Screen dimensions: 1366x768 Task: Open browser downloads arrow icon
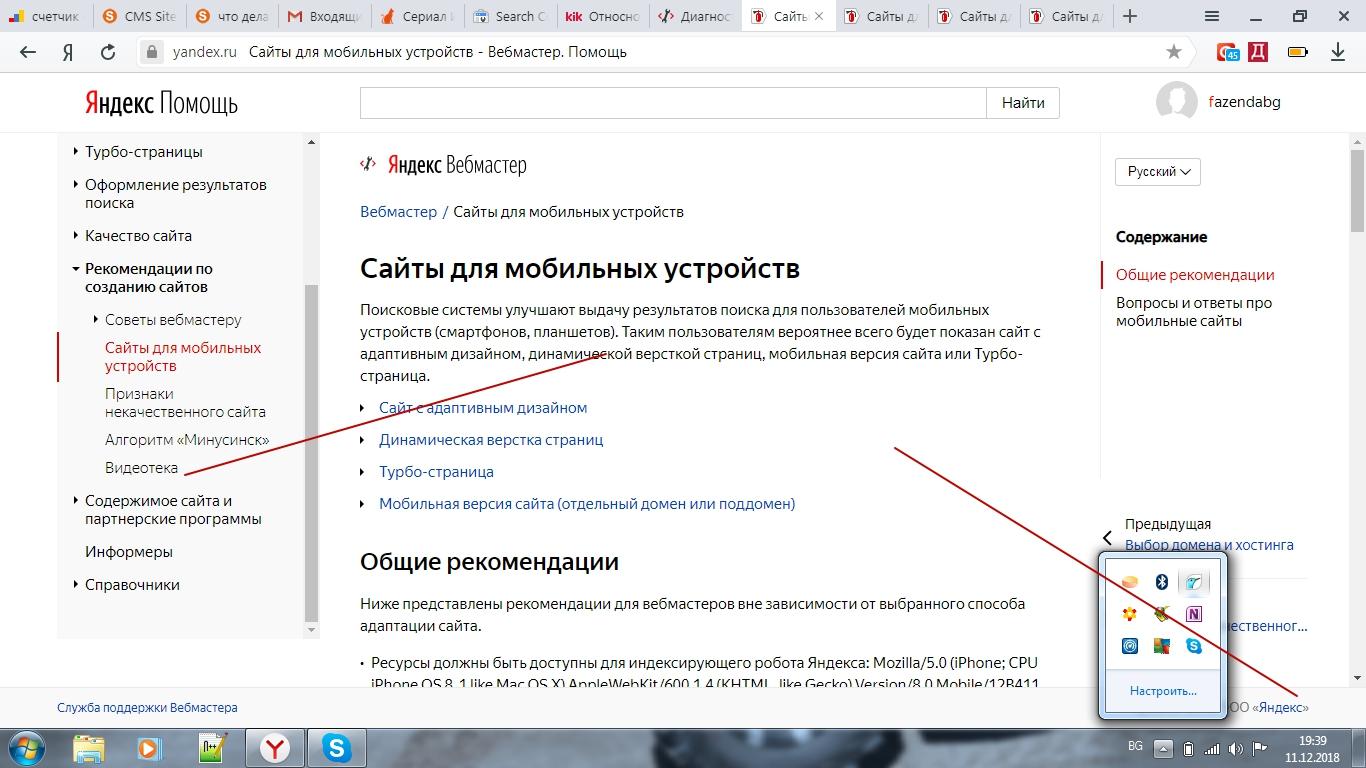tap(1338, 52)
